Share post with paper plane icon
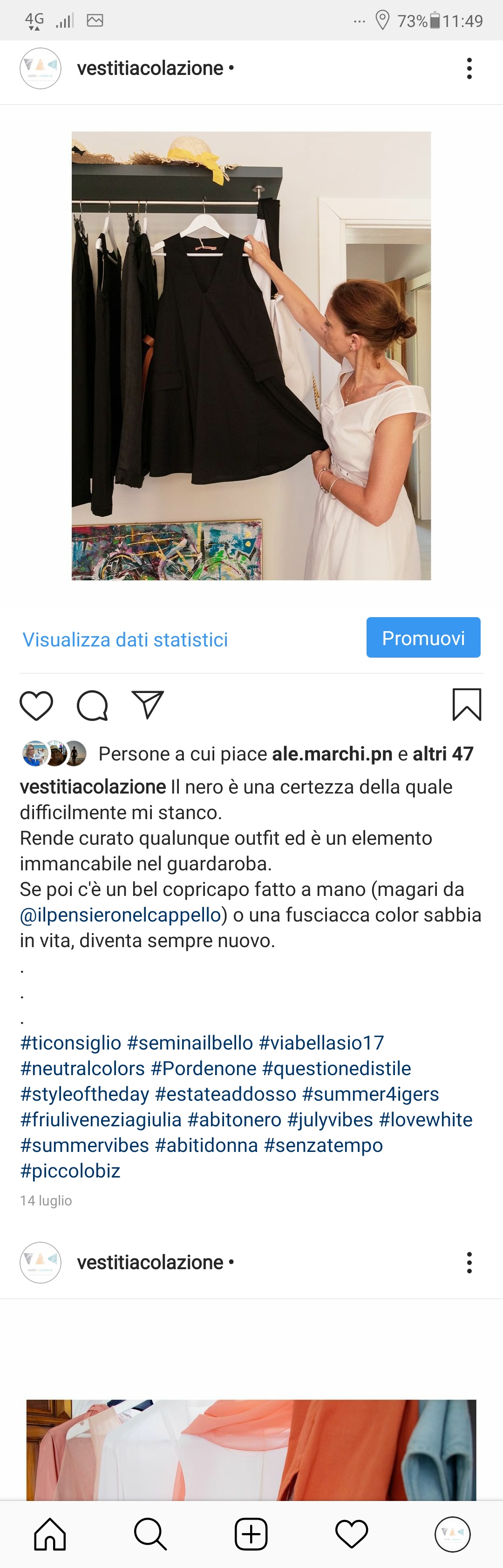This screenshot has width=503, height=1568. pyautogui.click(x=148, y=705)
